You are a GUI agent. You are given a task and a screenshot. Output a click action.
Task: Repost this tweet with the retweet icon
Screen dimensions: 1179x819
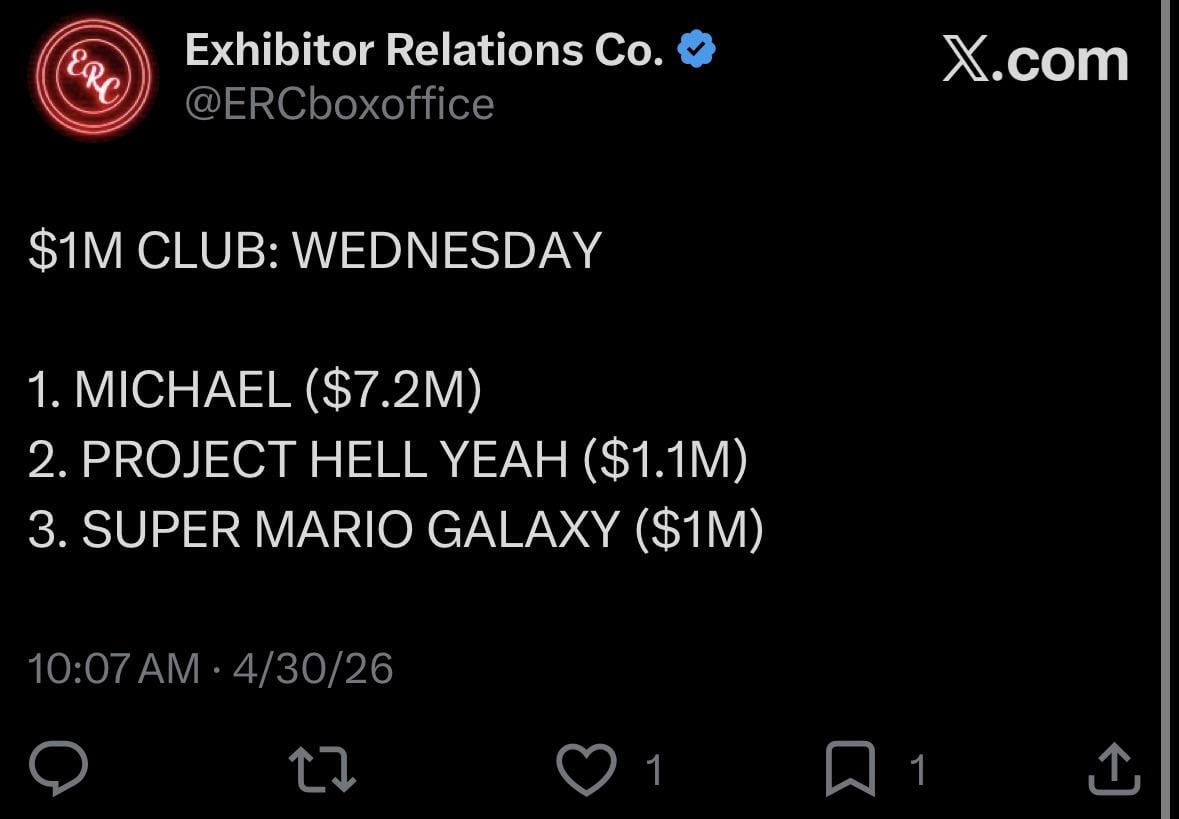pyautogui.click(x=322, y=770)
